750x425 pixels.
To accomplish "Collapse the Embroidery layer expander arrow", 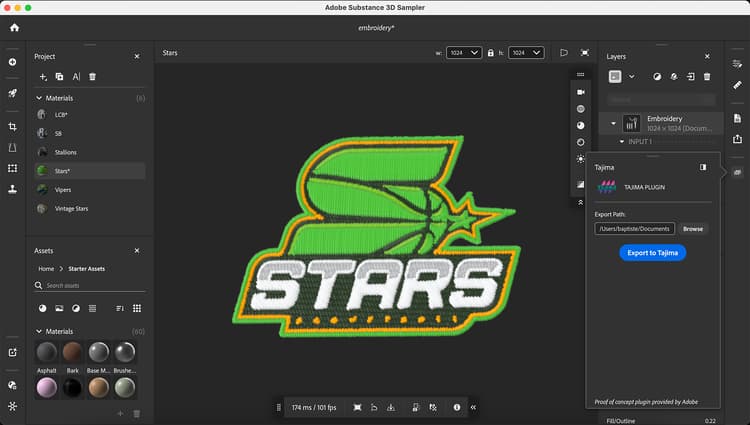I will click(x=613, y=123).
